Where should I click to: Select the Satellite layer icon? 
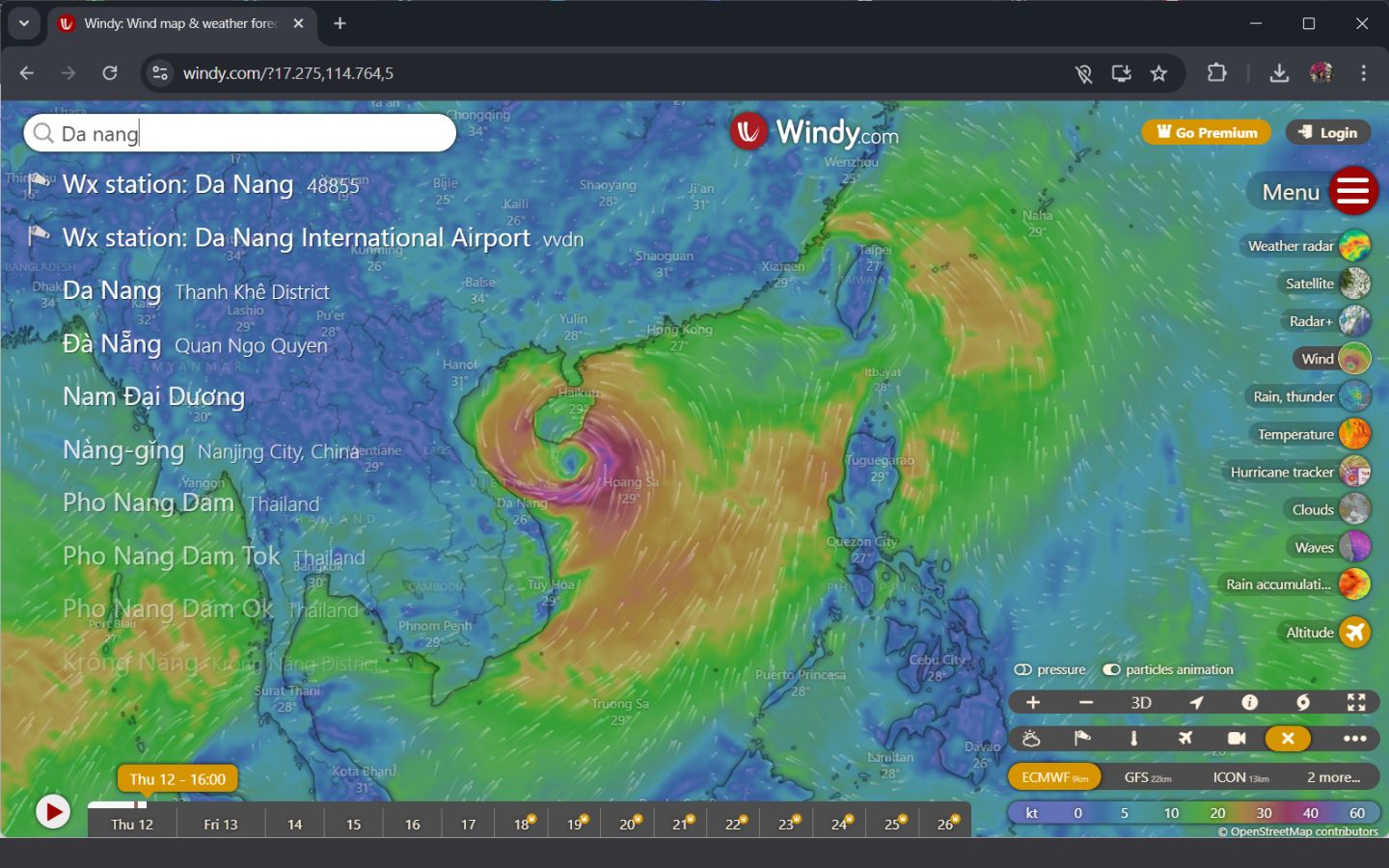[1354, 284]
